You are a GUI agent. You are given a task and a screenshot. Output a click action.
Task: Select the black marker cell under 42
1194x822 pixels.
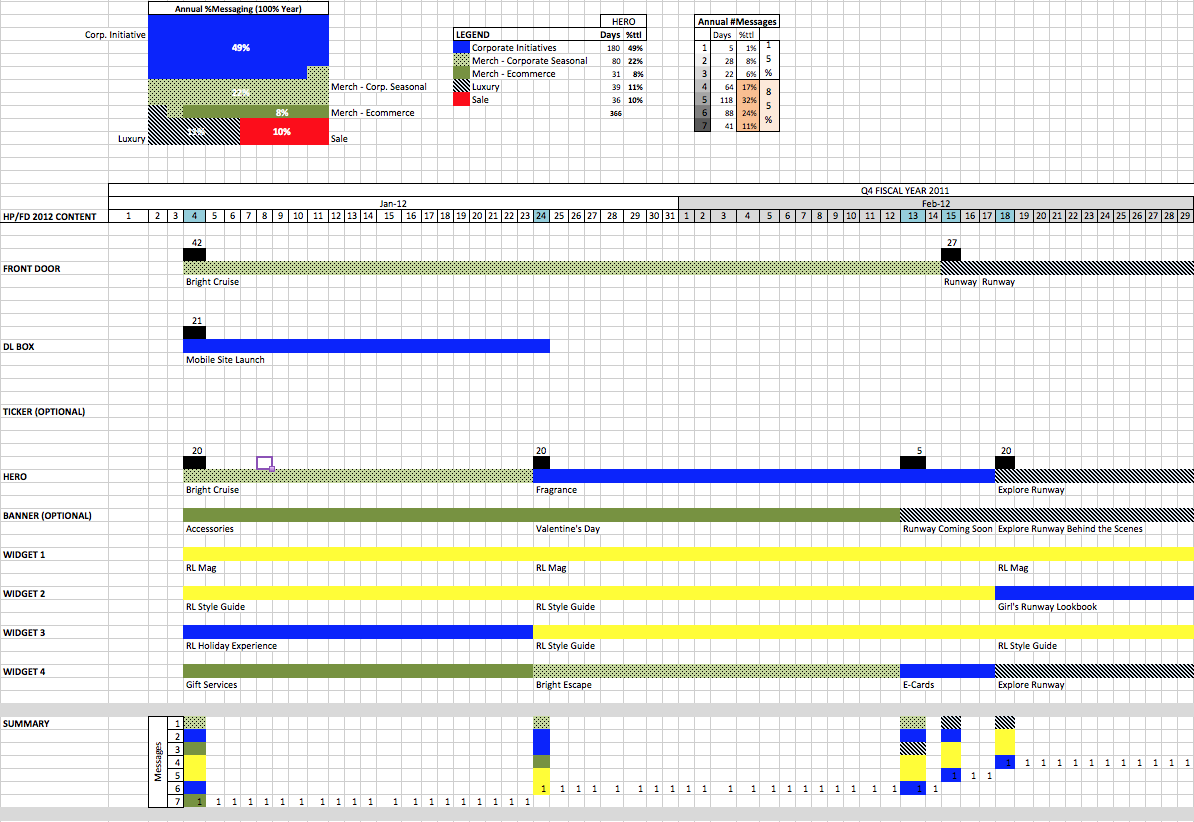[x=194, y=255]
